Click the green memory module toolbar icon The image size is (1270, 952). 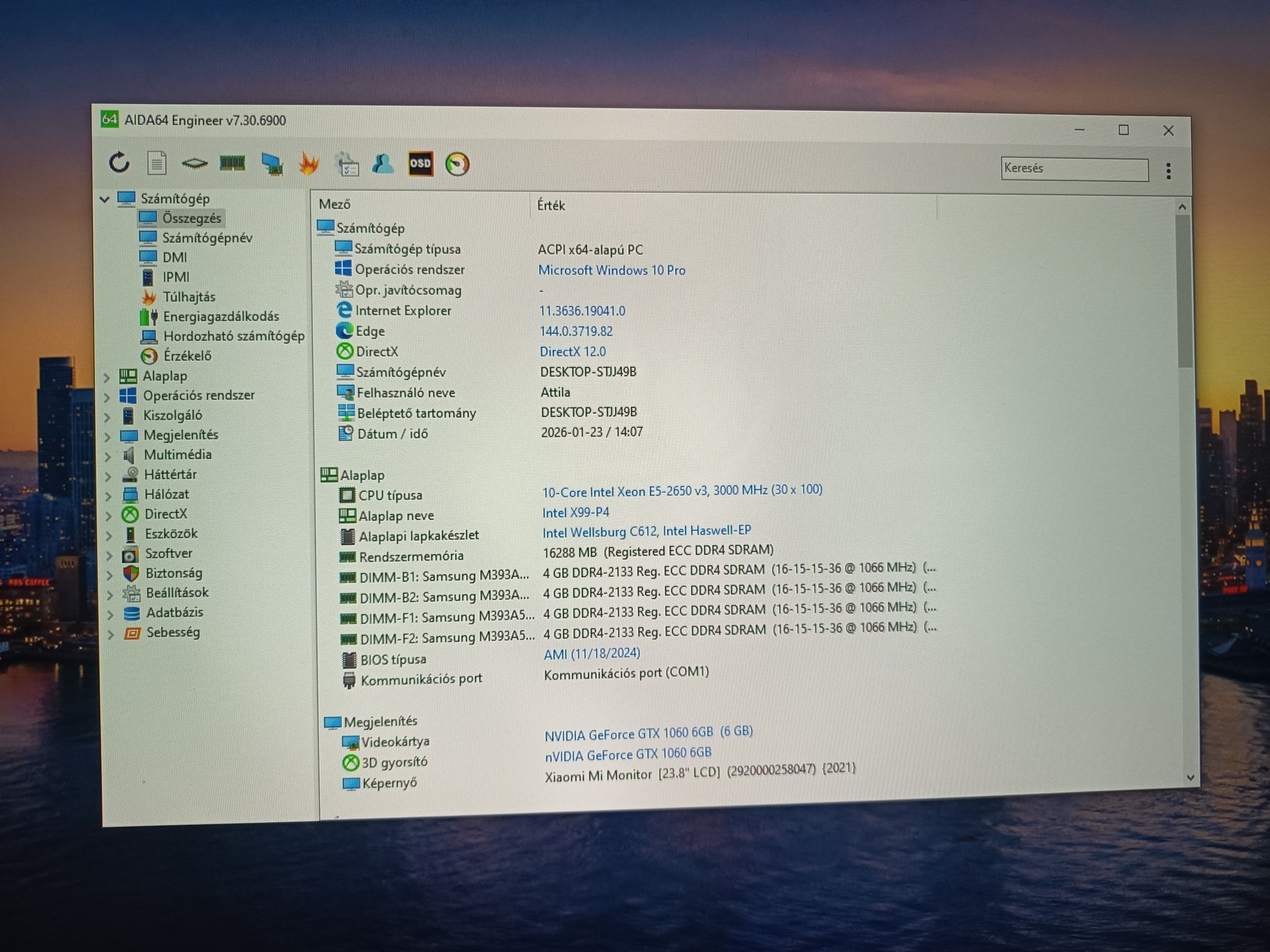[x=232, y=162]
